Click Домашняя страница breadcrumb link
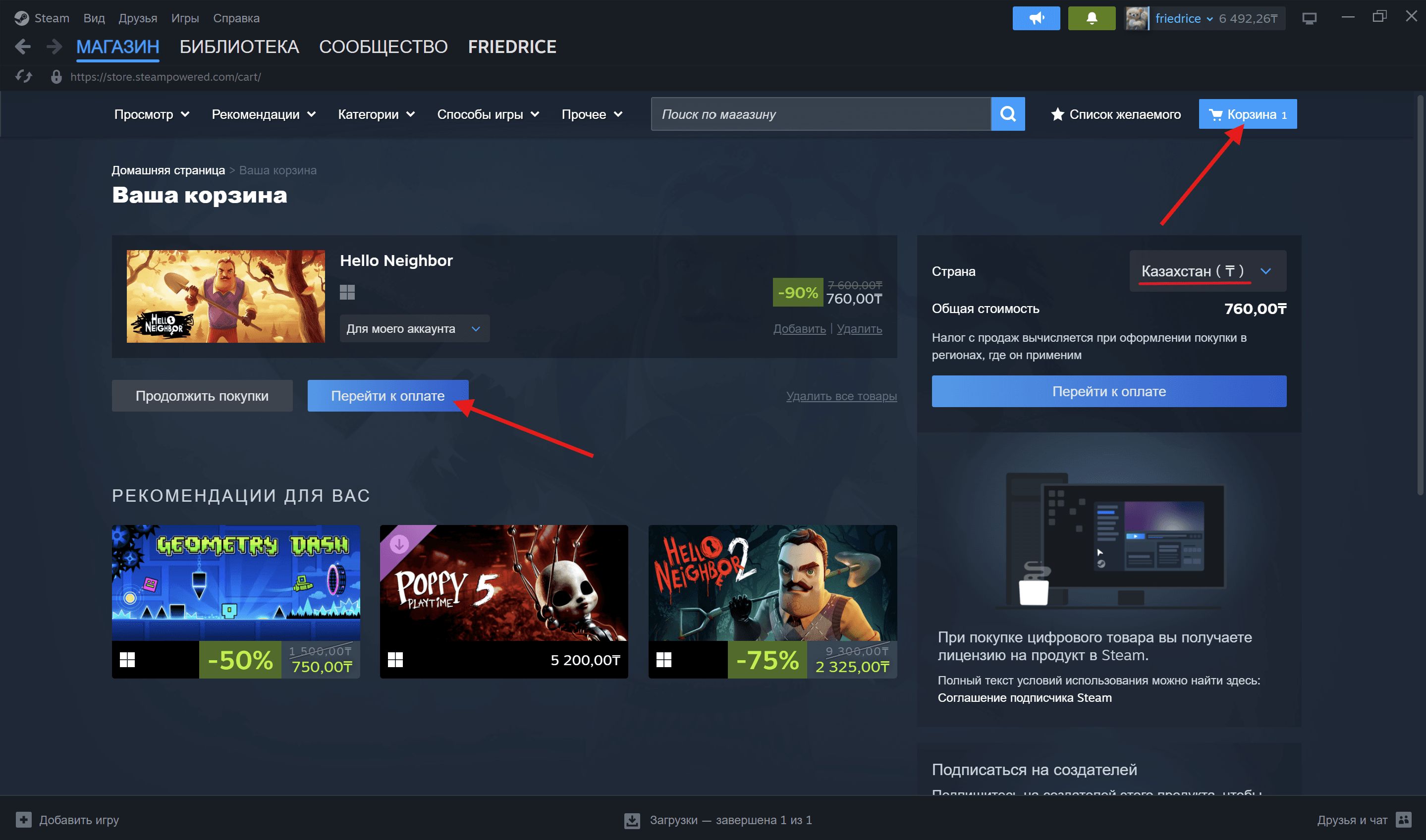 coord(168,170)
